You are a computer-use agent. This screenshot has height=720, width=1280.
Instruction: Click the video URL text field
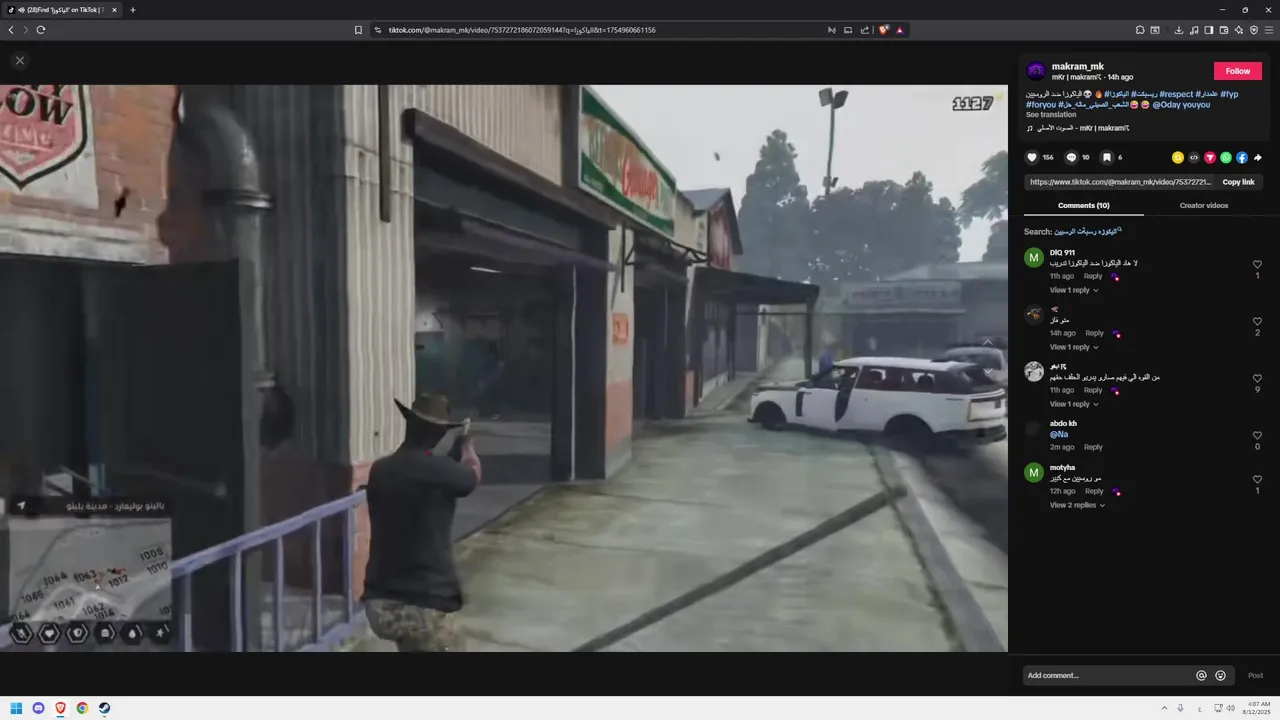tap(1120, 182)
